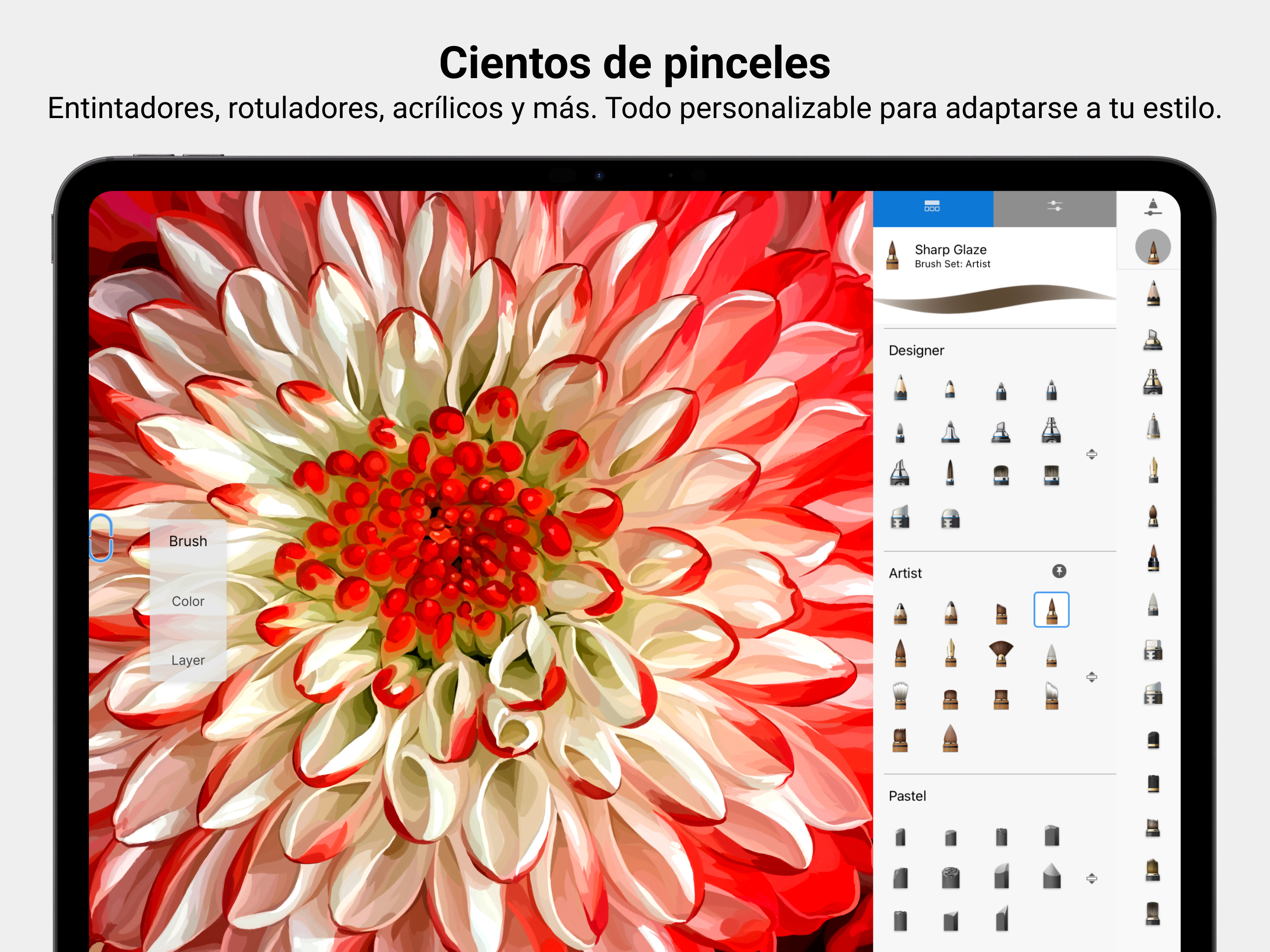The width and height of the screenshot is (1270, 952).
Task: Select the fluffy white bristle brush in Artist
Action: (900, 696)
